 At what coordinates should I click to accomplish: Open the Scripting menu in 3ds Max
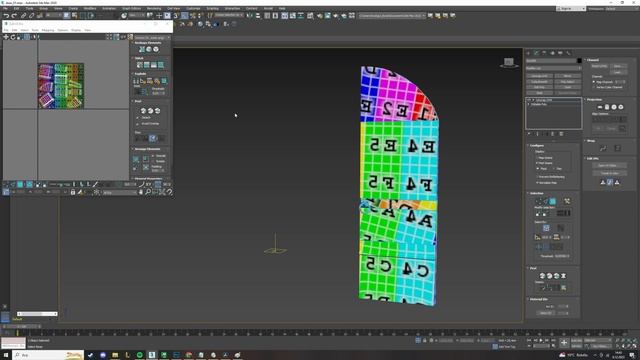(x=212, y=8)
